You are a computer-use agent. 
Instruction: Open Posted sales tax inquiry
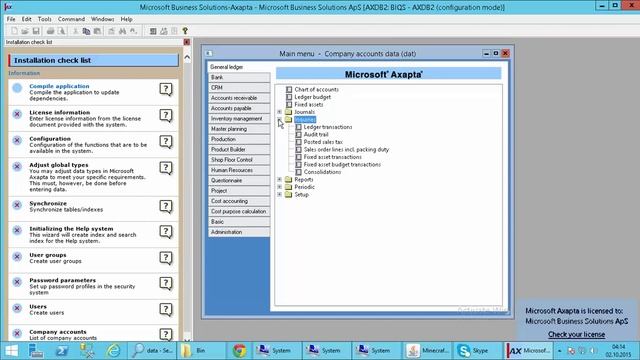323,142
